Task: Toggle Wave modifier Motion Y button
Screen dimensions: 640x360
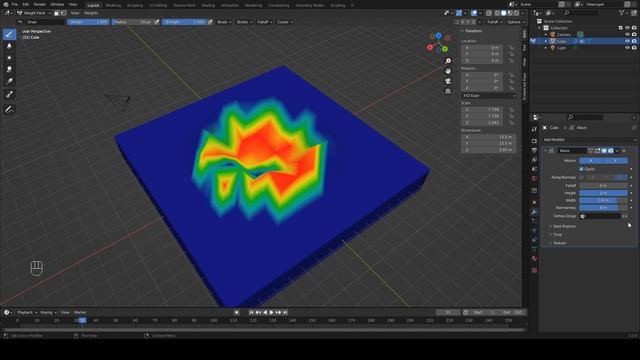Action: coord(616,160)
